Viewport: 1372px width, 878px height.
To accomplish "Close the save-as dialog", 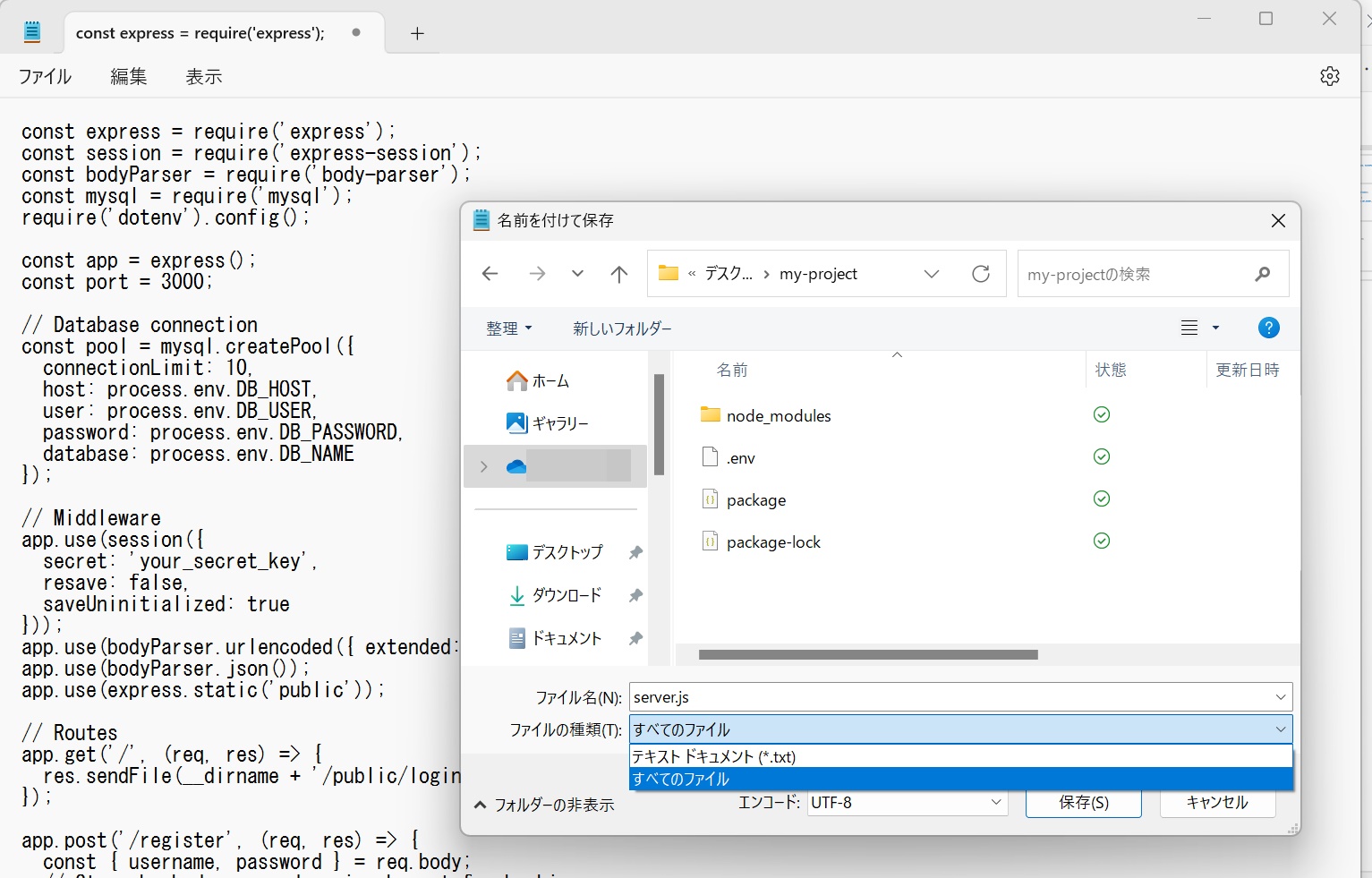I will click(x=1278, y=220).
